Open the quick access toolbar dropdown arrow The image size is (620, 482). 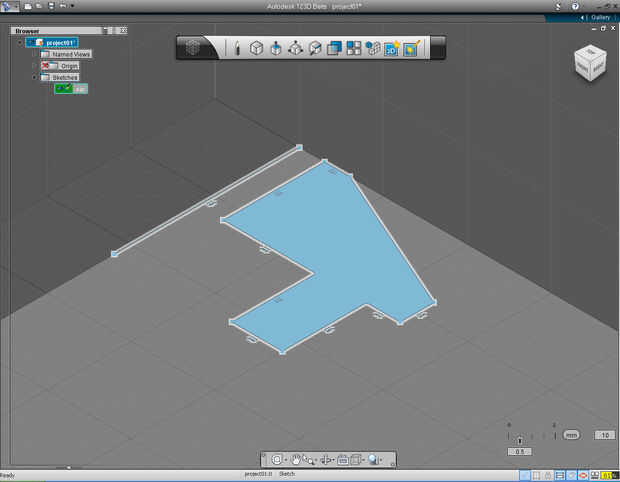72,6
